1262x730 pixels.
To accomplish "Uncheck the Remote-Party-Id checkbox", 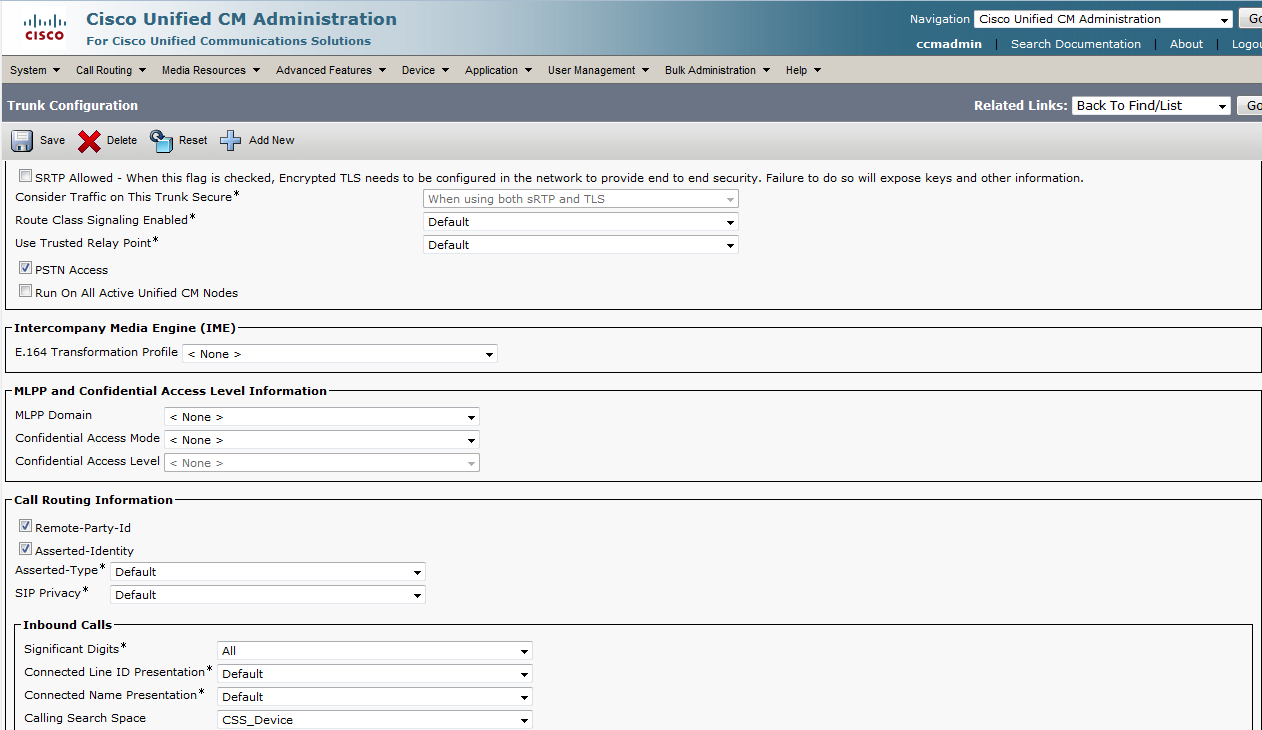I will [x=25, y=526].
